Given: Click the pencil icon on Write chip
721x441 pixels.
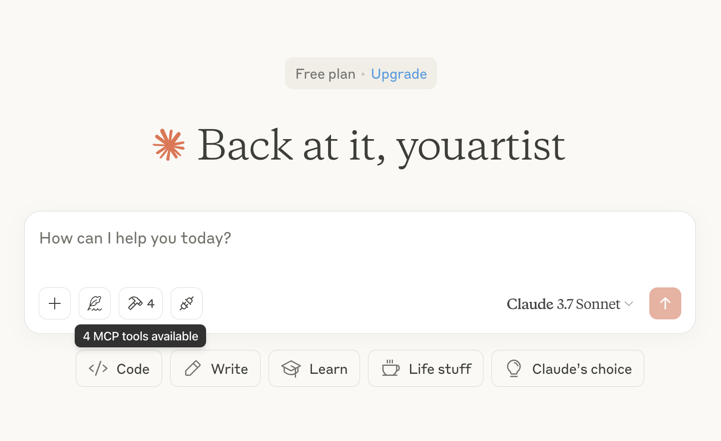Looking at the screenshot, I should point(193,369).
